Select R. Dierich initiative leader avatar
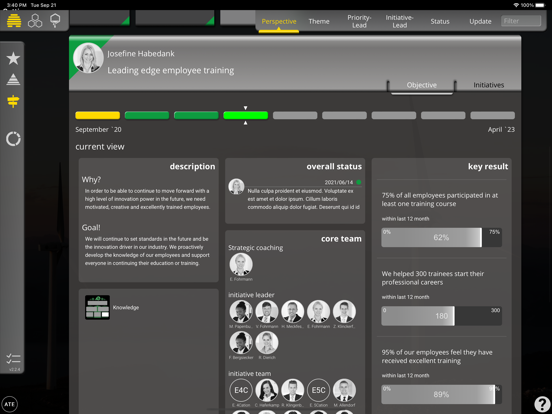552x414 pixels. pos(267,343)
